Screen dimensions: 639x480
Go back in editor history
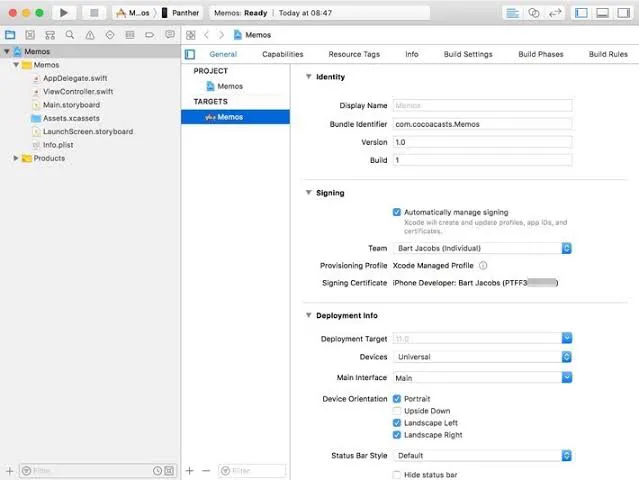pyautogui.click(x=207, y=35)
